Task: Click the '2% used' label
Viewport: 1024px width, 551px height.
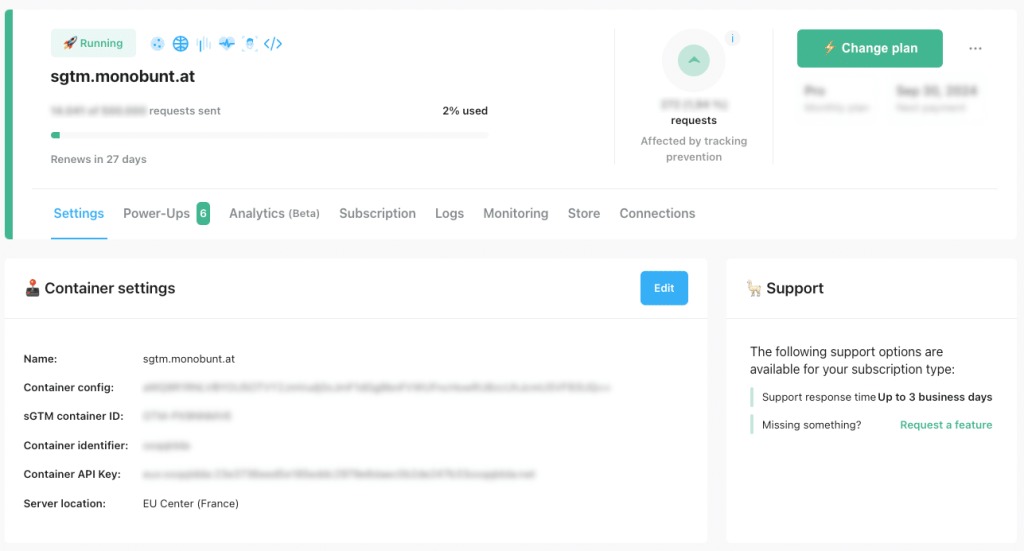Action: tap(465, 111)
